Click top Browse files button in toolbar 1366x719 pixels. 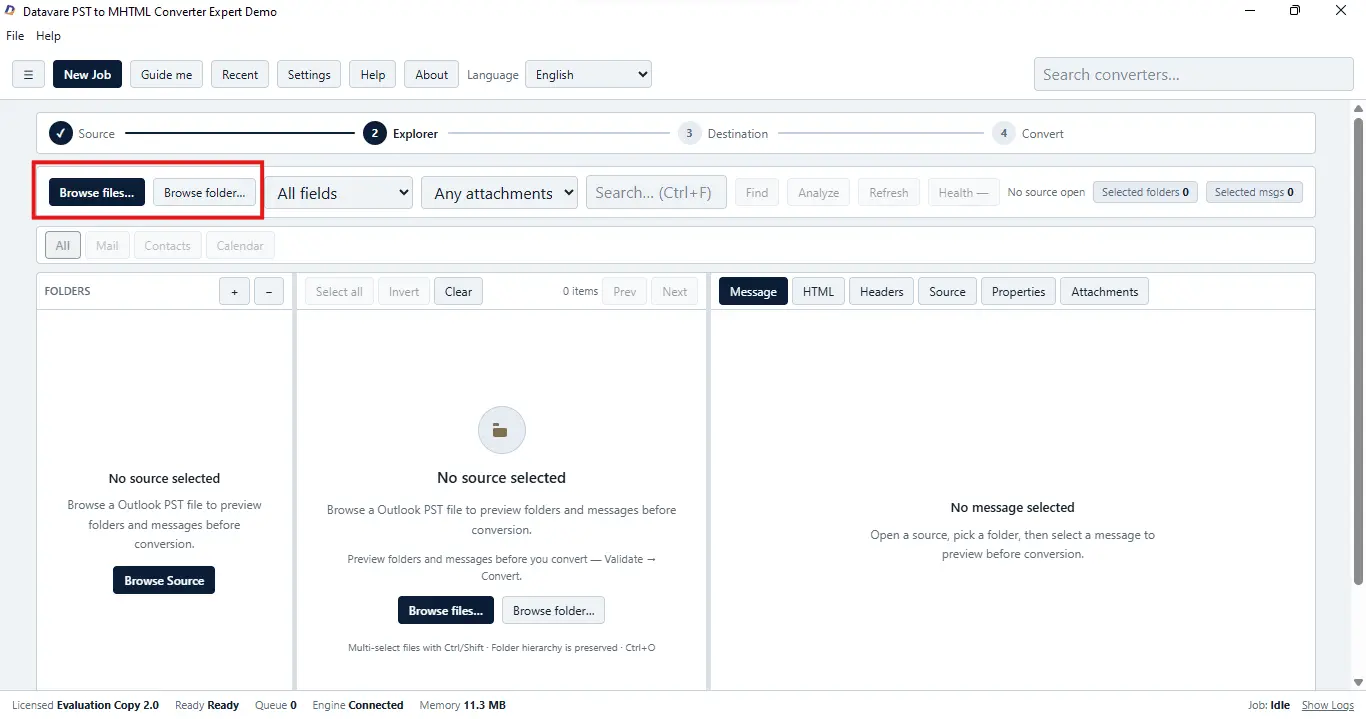(x=97, y=192)
